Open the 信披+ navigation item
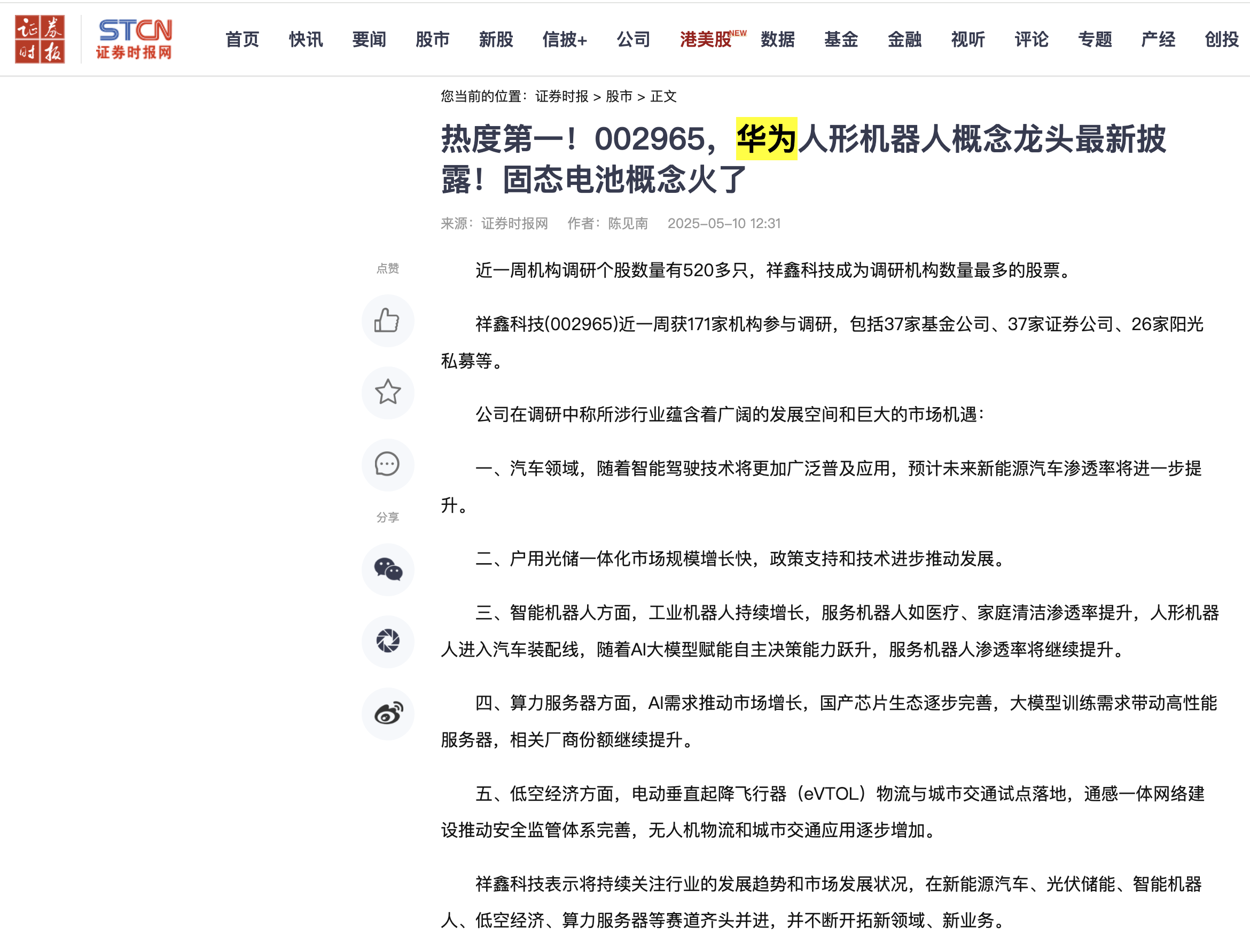Viewport: 1250px width, 952px height. click(x=565, y=39)
